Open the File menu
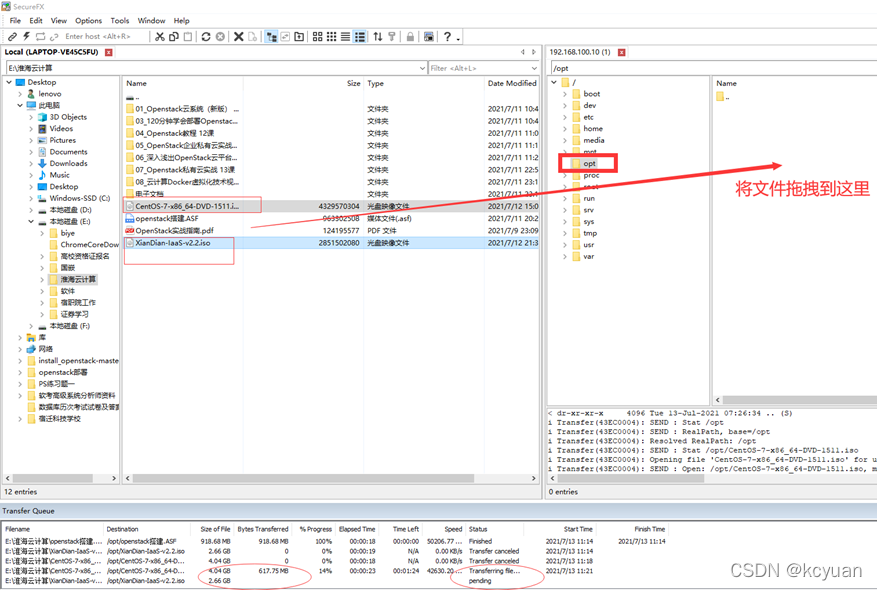The image size is (877, 590). [x=15, y=21]
